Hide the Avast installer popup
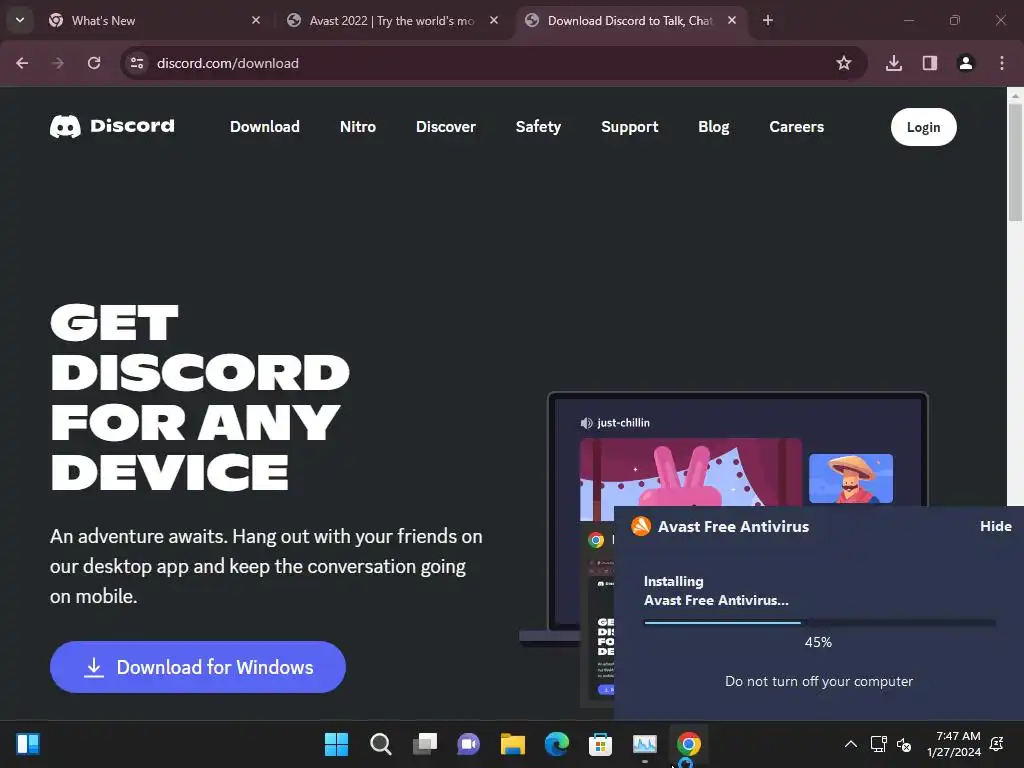 [x=995, y=526]
